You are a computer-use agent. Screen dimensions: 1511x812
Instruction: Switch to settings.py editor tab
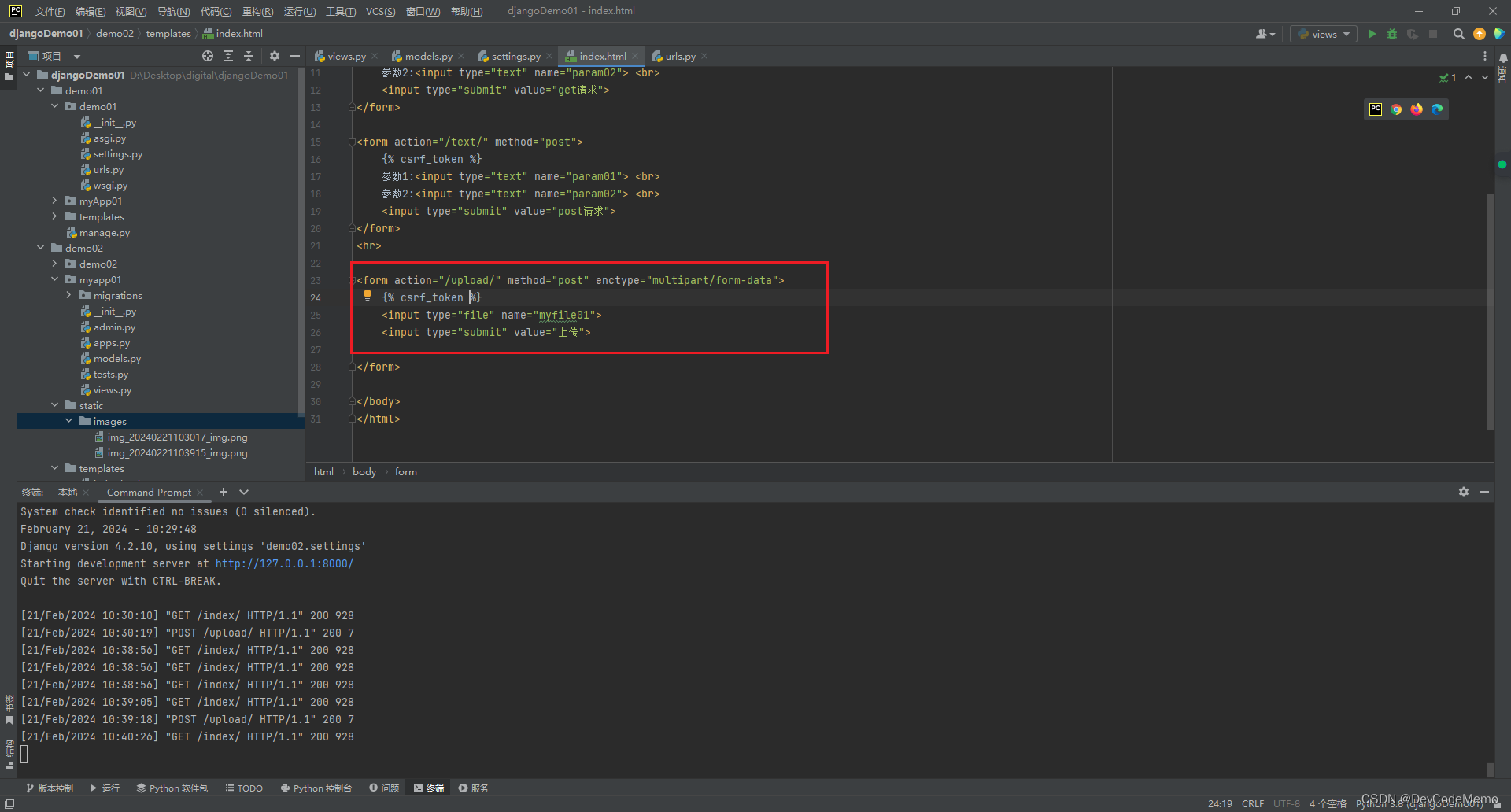click(x=515, y=56)
